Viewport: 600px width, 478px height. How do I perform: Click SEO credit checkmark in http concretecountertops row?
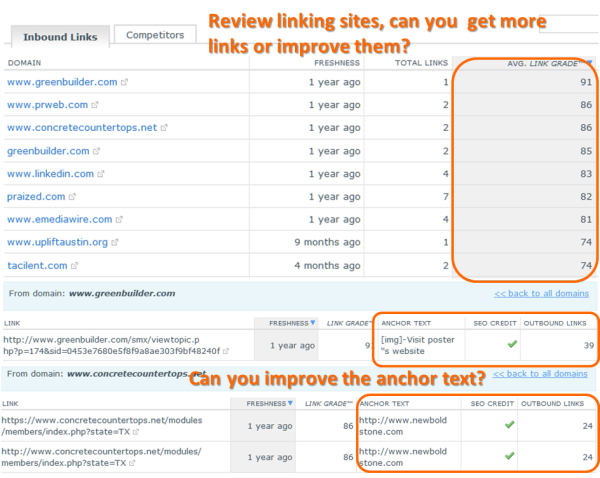click(509, 456)
